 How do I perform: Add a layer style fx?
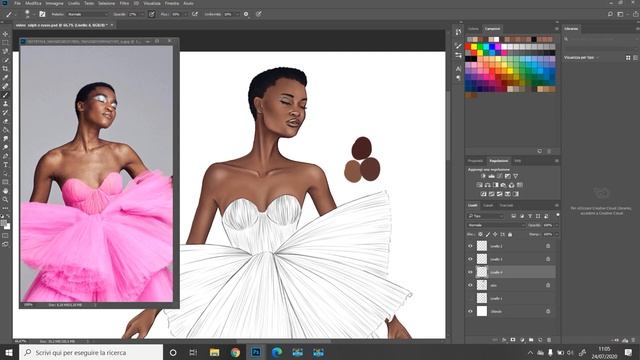(504, 340)
